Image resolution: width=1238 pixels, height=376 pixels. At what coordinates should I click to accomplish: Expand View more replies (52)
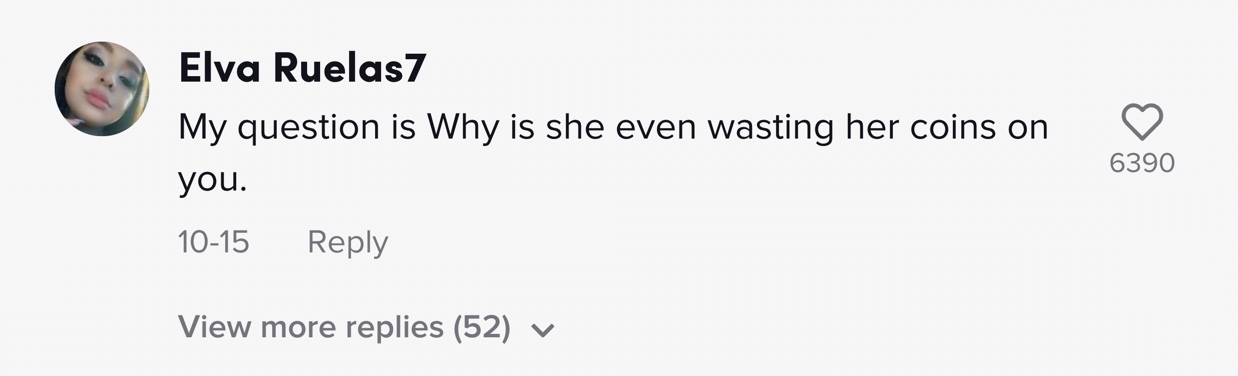pyautogui.click(x=366, y=327)
